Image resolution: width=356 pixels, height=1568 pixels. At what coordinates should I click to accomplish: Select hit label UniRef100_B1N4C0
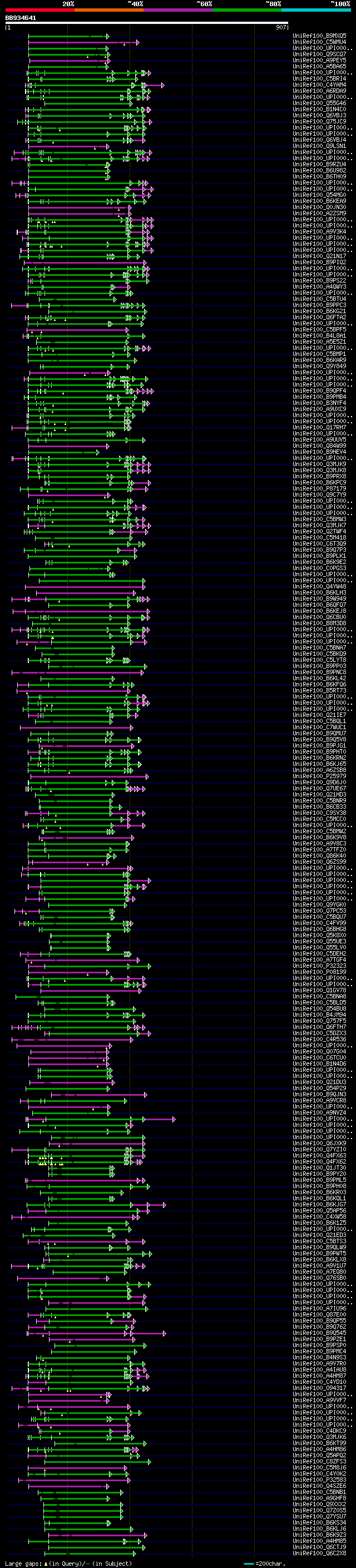click(319, 110)
